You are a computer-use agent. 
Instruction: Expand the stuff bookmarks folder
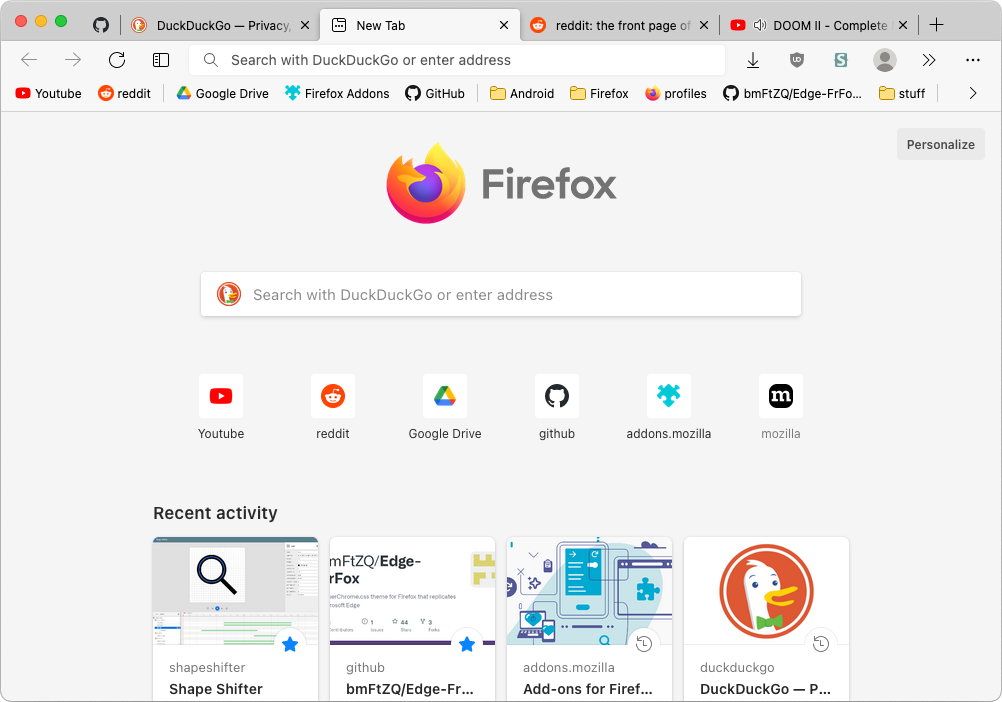coord(902,93)
